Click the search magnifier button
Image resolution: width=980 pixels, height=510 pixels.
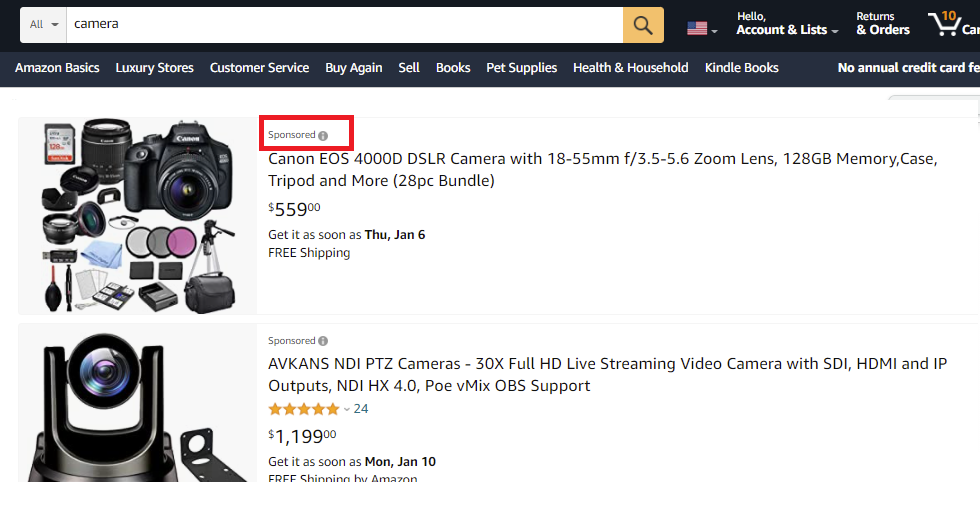tap(643, 25)
